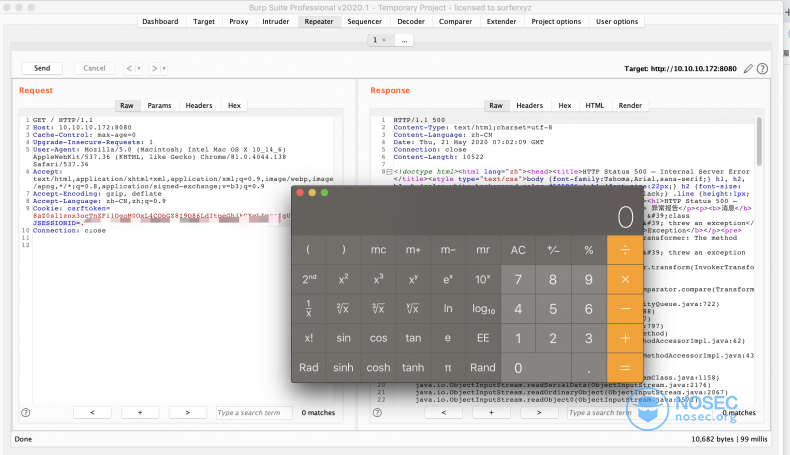Open the history forward dropdown arrow

click(164, 69)
